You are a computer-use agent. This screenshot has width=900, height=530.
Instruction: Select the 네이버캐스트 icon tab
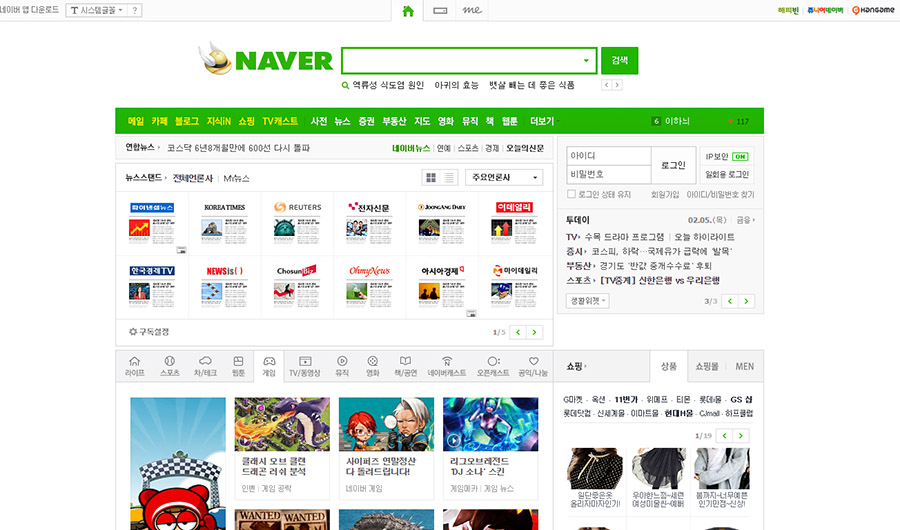tap(447, 366)
